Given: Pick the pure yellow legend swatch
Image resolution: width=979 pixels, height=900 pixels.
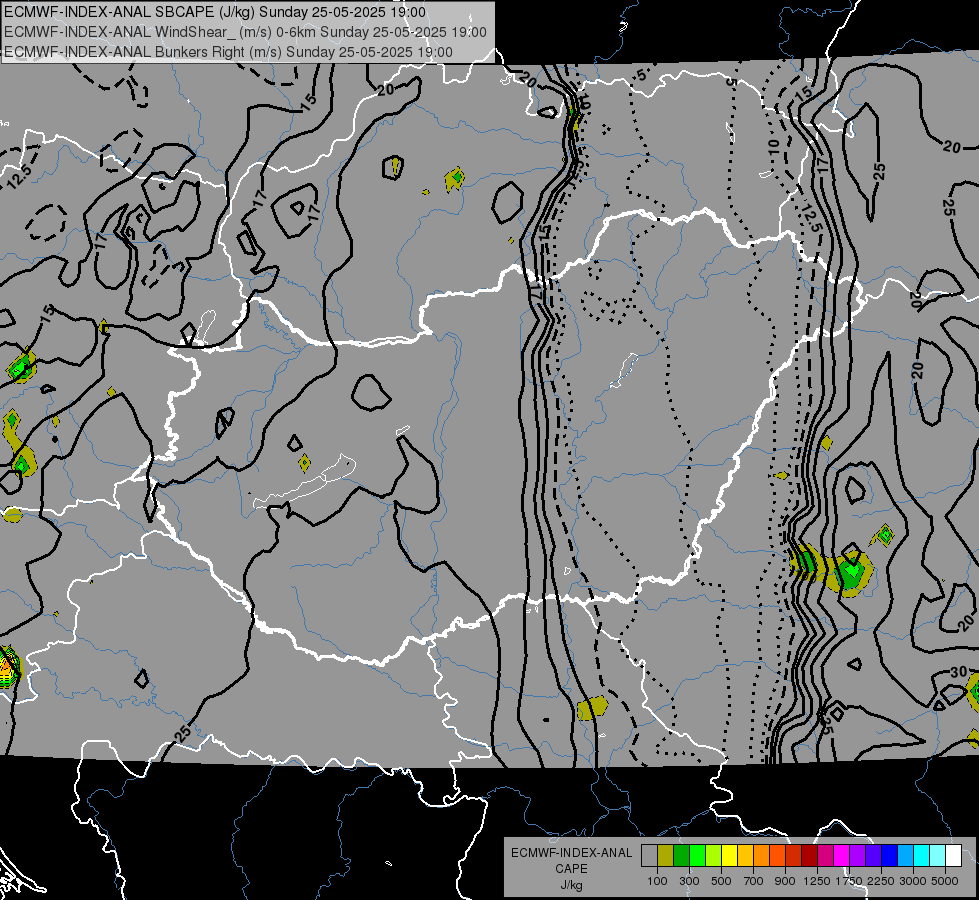Looking at the screenshot, I should 729,856.
